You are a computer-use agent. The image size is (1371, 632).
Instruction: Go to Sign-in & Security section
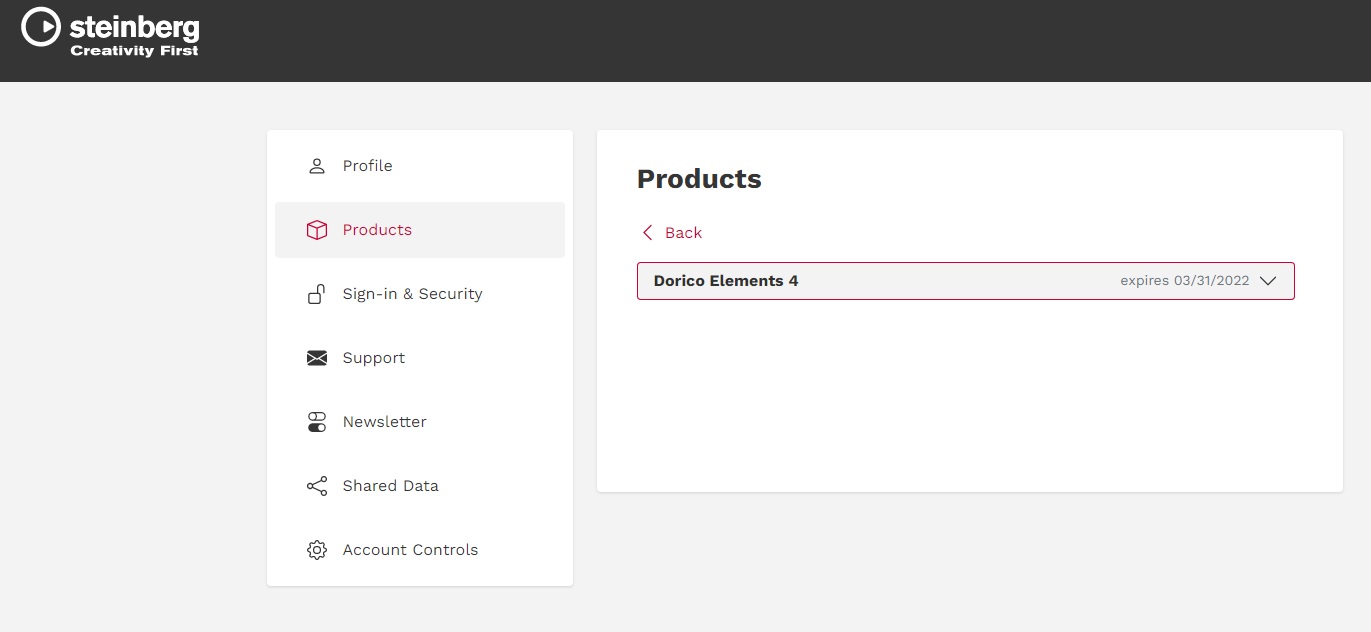coord(412,294)
